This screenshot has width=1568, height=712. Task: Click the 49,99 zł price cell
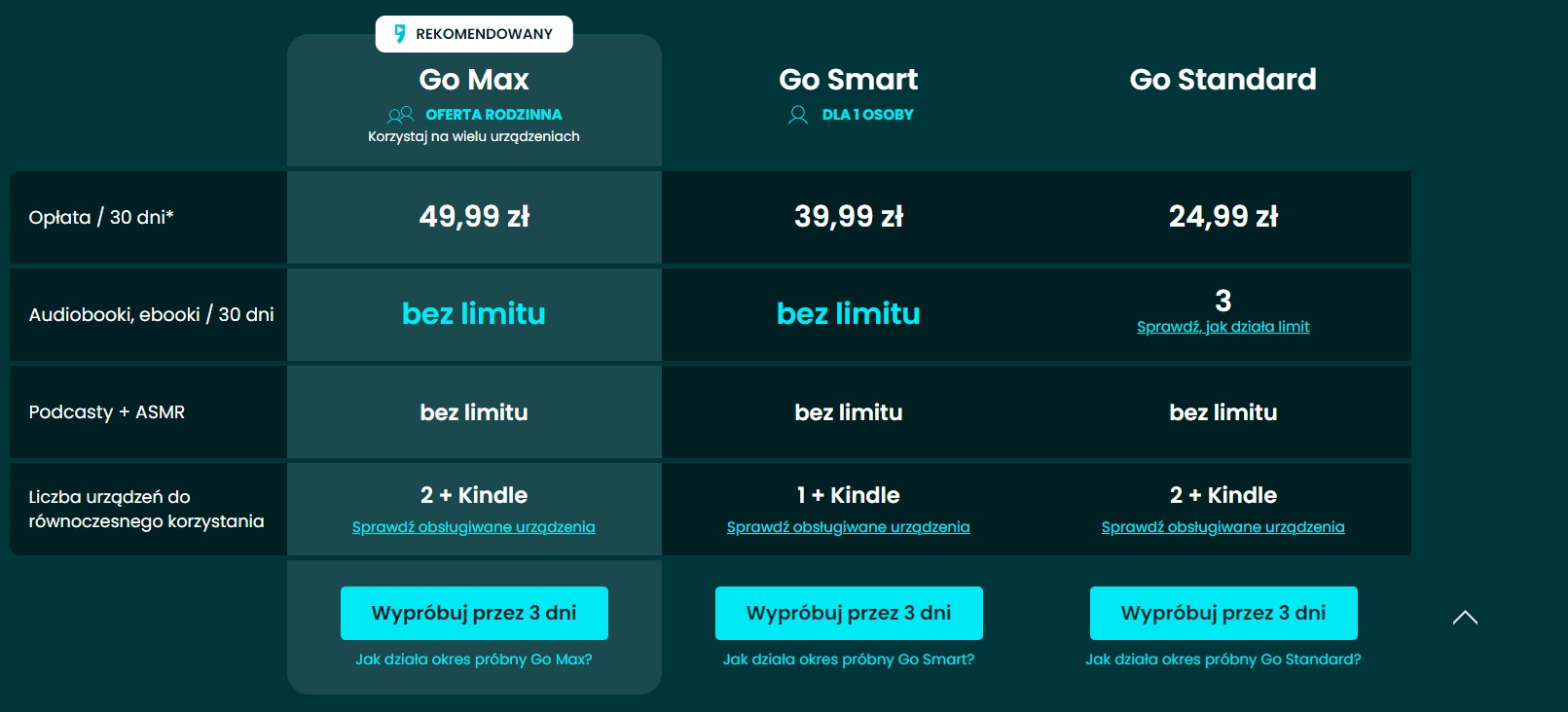tap(474, 217)
